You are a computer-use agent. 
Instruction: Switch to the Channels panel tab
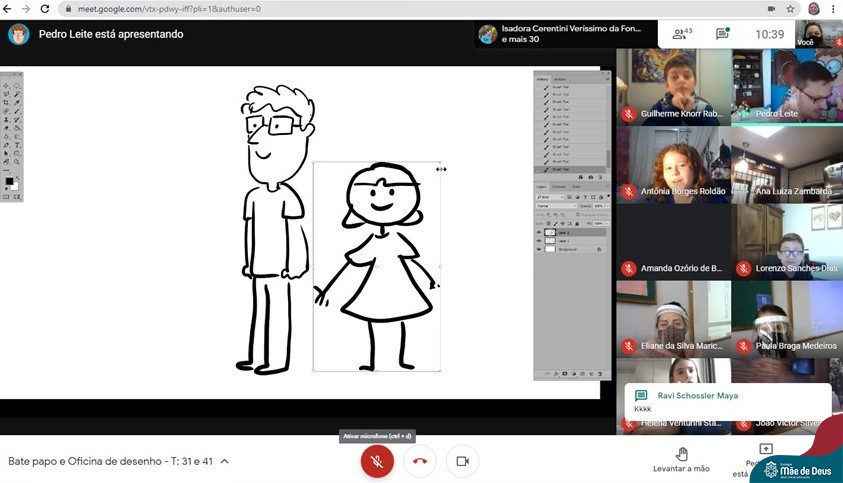[558, 187]
